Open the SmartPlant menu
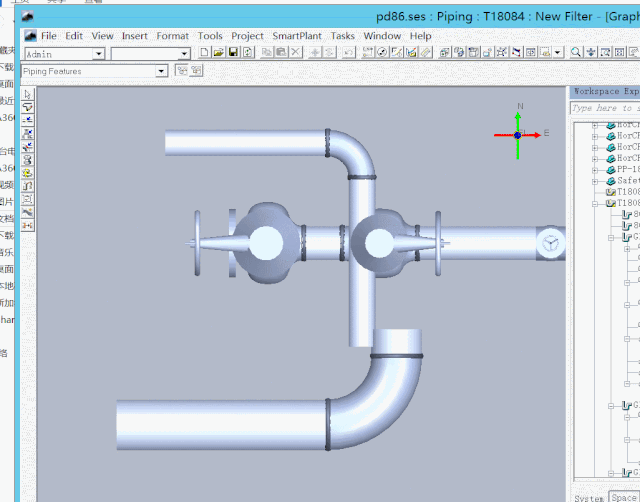Image resolution: width=640 pixels, height=502 pixels. click(297, 36)
